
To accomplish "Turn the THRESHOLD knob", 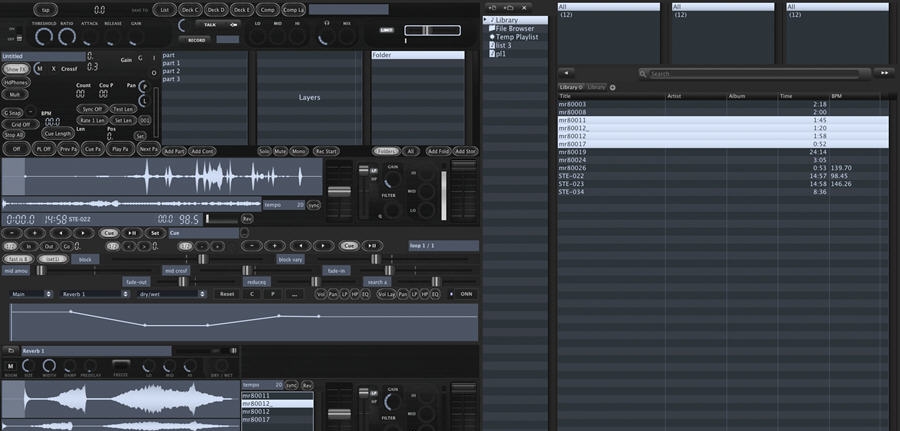I will pos(44,37).
